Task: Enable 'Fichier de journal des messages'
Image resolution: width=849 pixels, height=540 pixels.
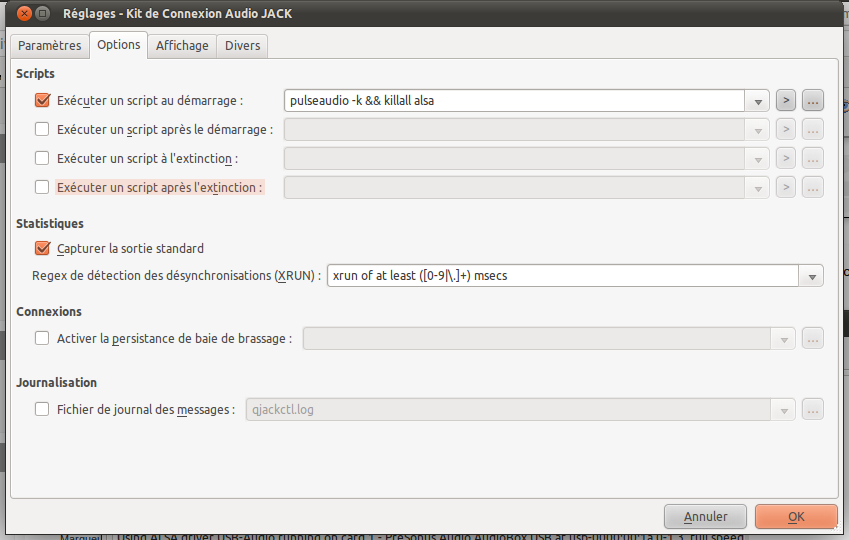Action: tap(42, 409)
